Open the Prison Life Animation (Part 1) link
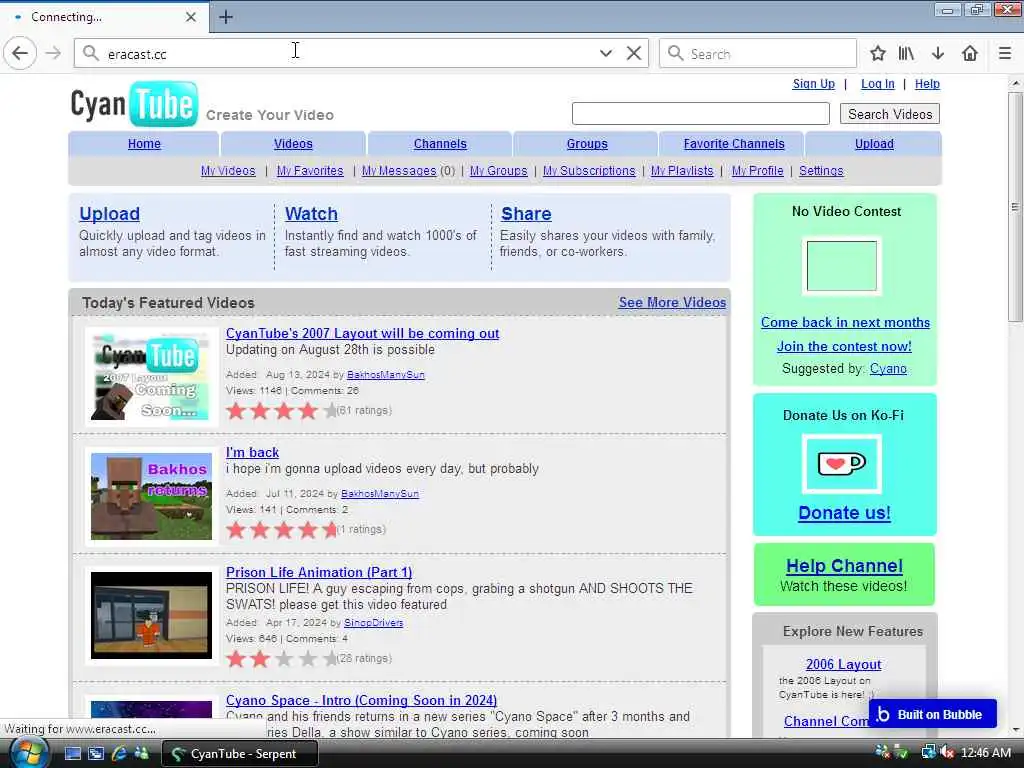 click(x=319, y=572)
